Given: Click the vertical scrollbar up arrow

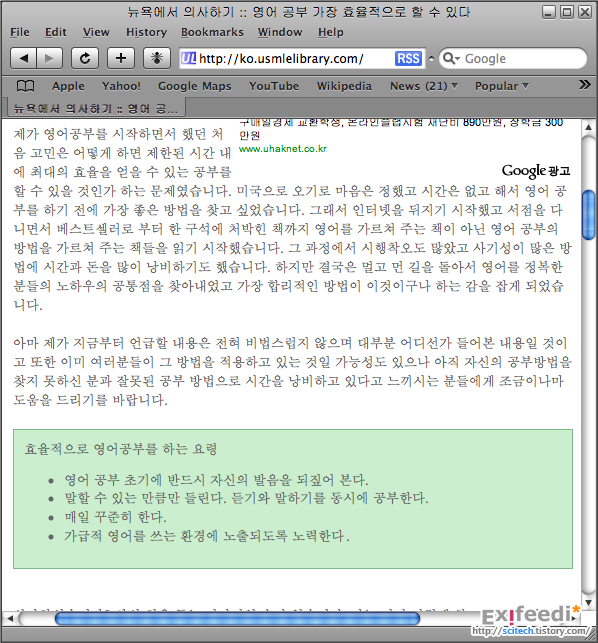Looking at the screenshot, I should point(588,127).
